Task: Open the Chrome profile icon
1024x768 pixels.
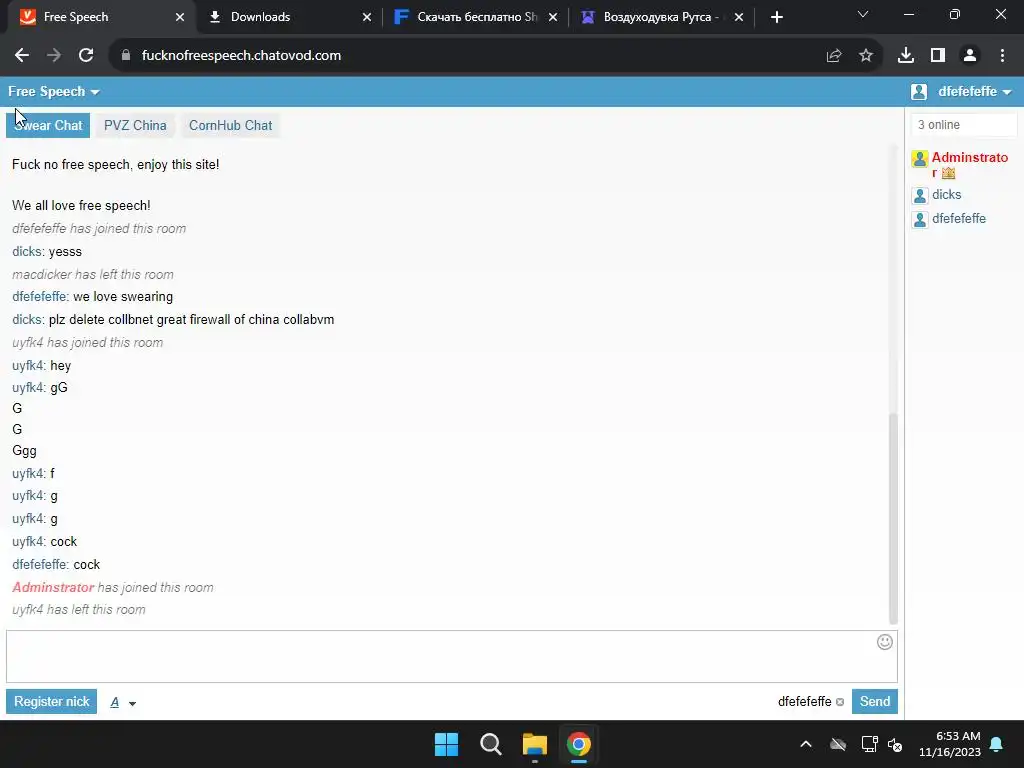Action: [x=970, y=56]
